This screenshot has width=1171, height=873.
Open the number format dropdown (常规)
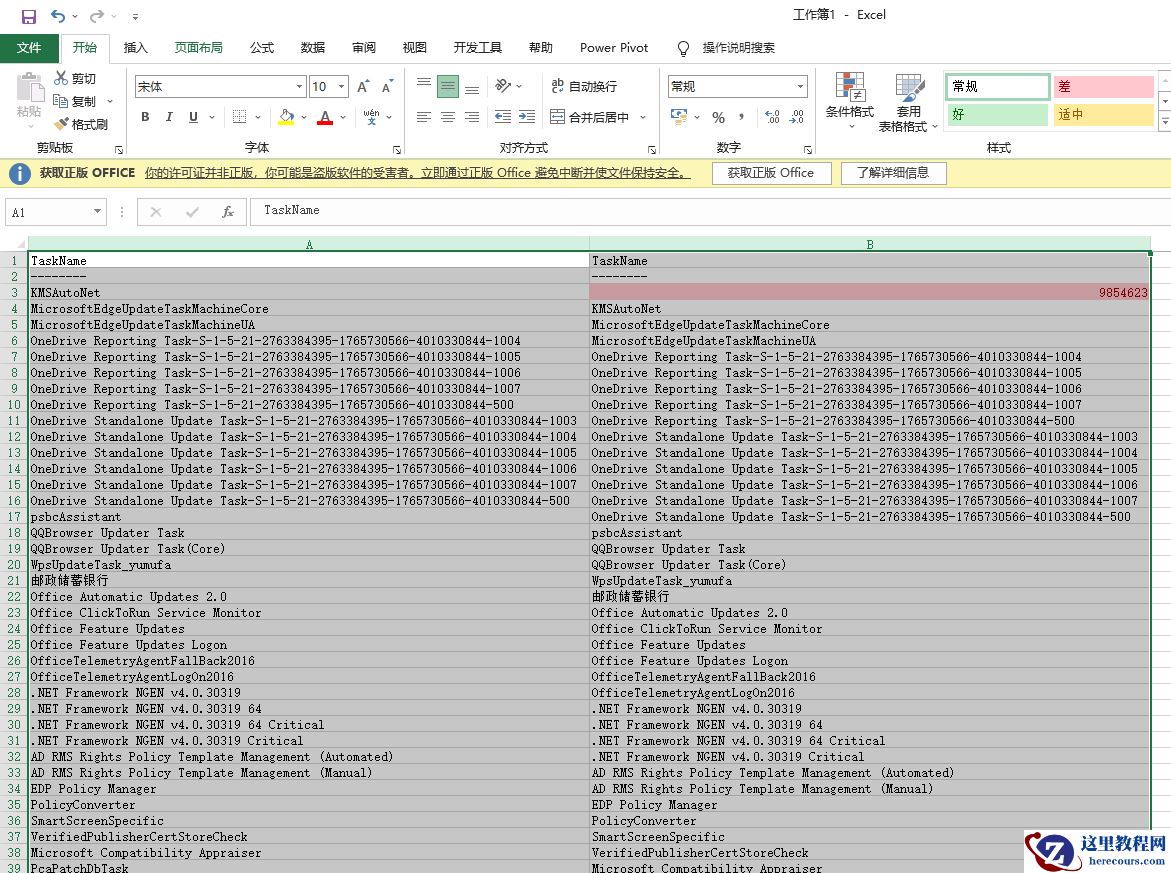[x=800, y=87]
